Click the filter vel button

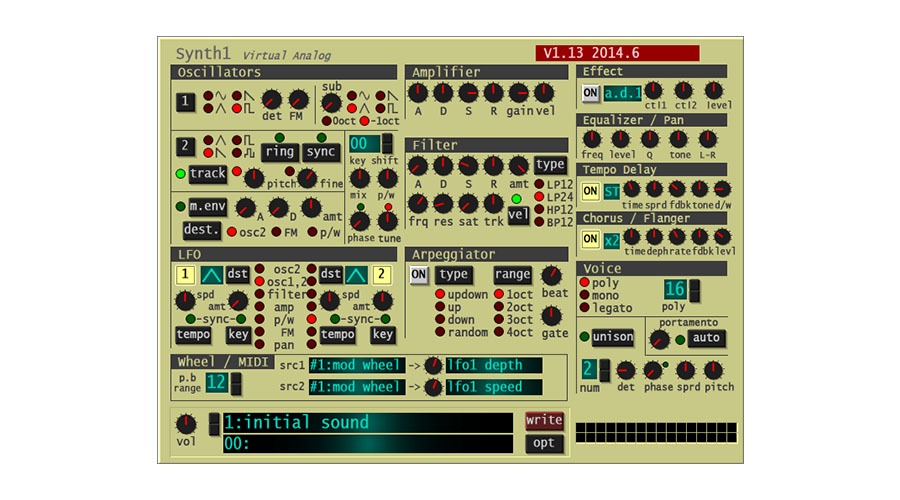point(517,215)
